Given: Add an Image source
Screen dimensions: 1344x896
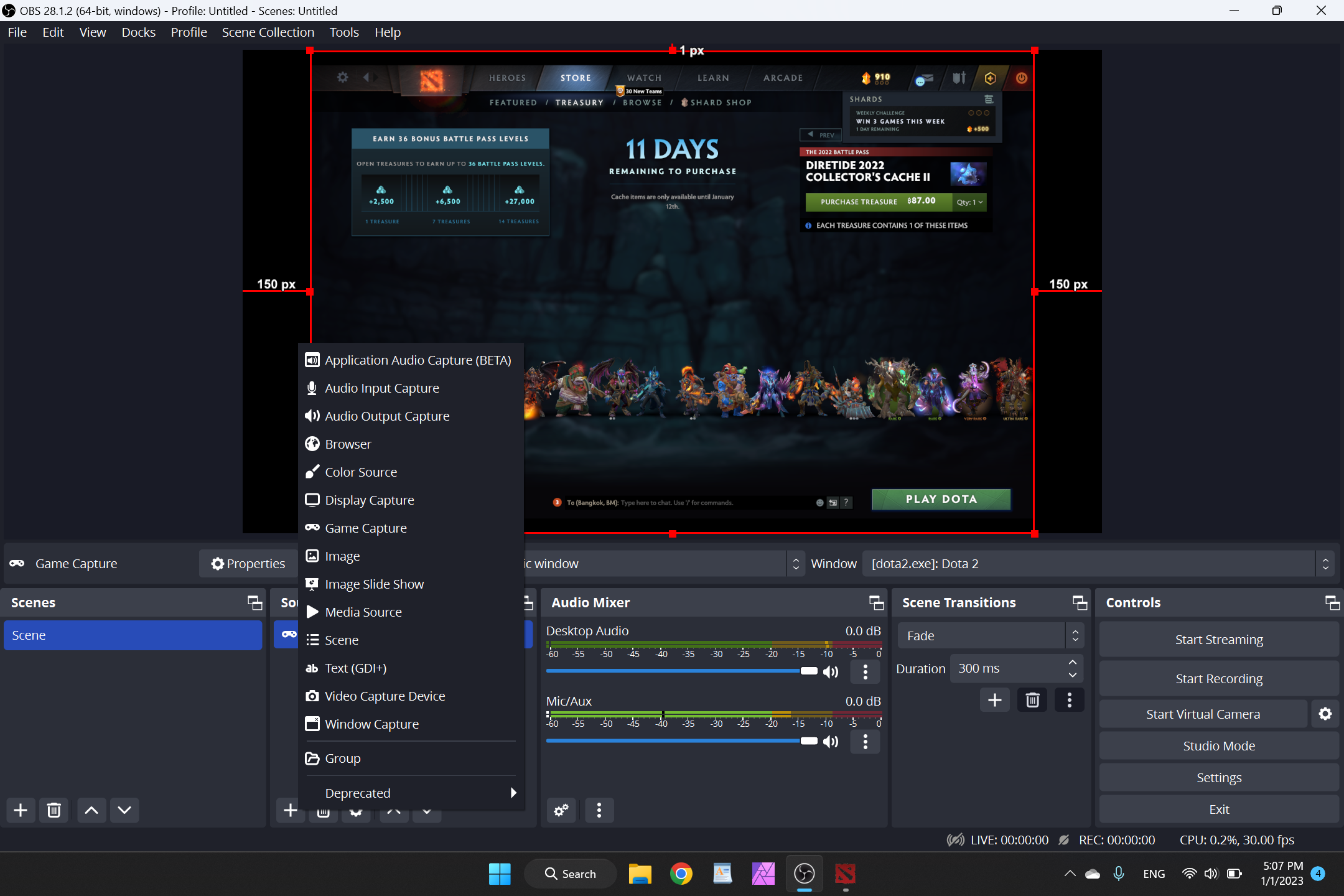Looking at the screenshot, I should 411,556.
